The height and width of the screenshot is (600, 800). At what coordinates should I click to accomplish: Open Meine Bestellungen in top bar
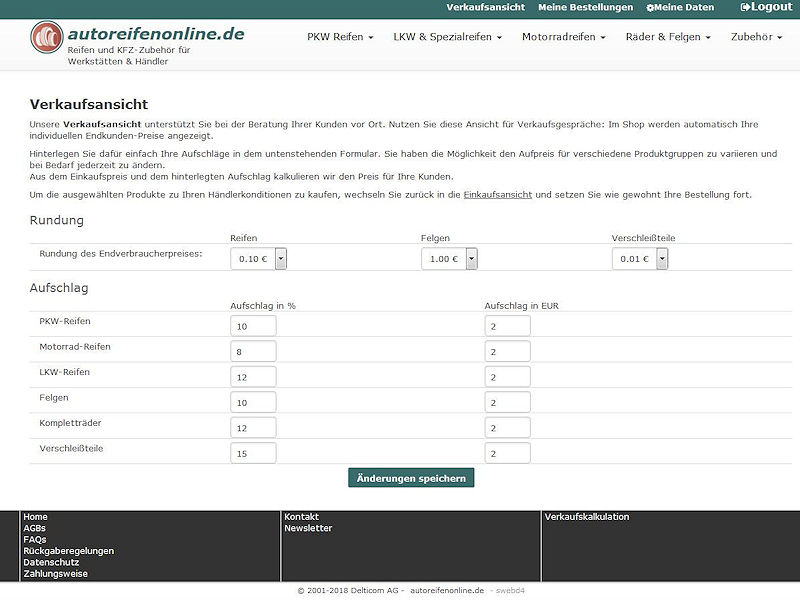[x=585, y=7]
